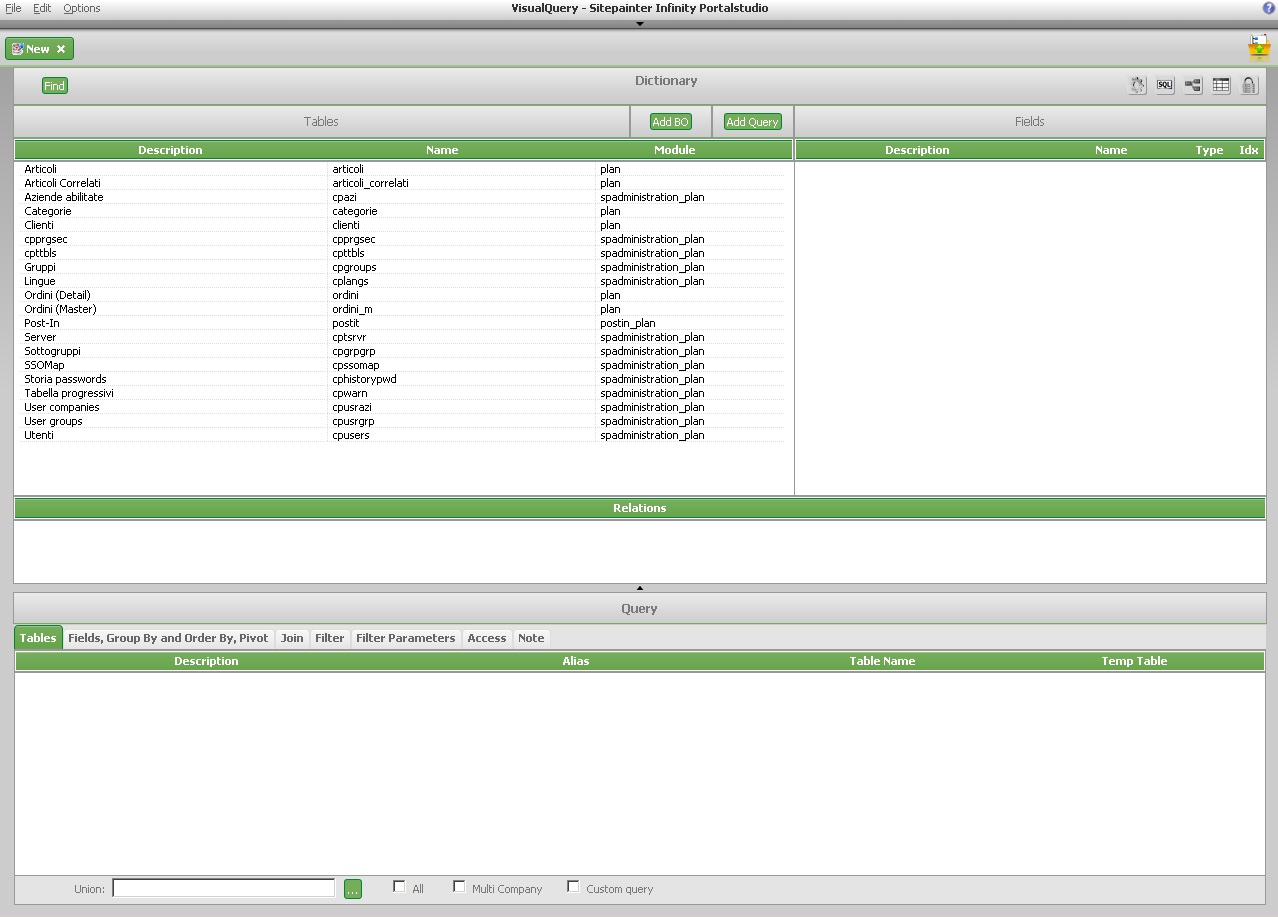The height and width of the screenshot is (917, 1278).
Task: Select the Ordini (Master) table row
Action: click(x=60, y=309)
